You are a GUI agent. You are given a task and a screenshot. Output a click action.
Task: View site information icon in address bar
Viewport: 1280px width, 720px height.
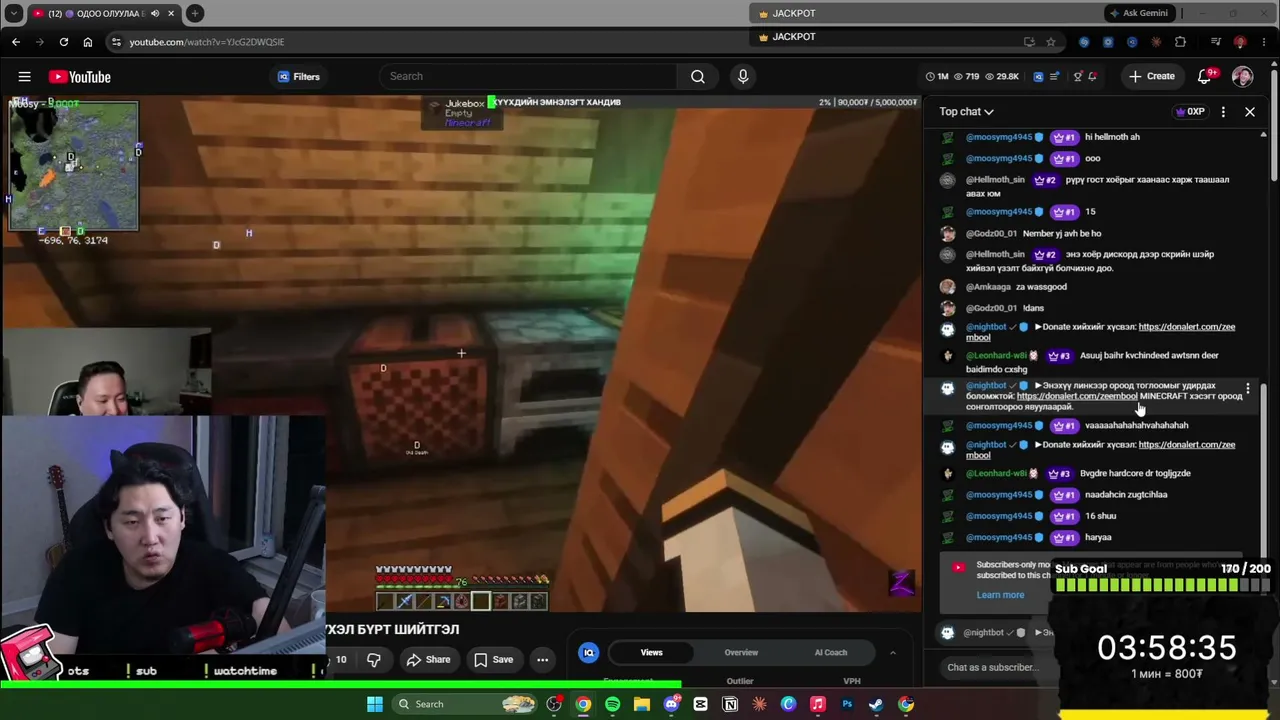(116, 42)
